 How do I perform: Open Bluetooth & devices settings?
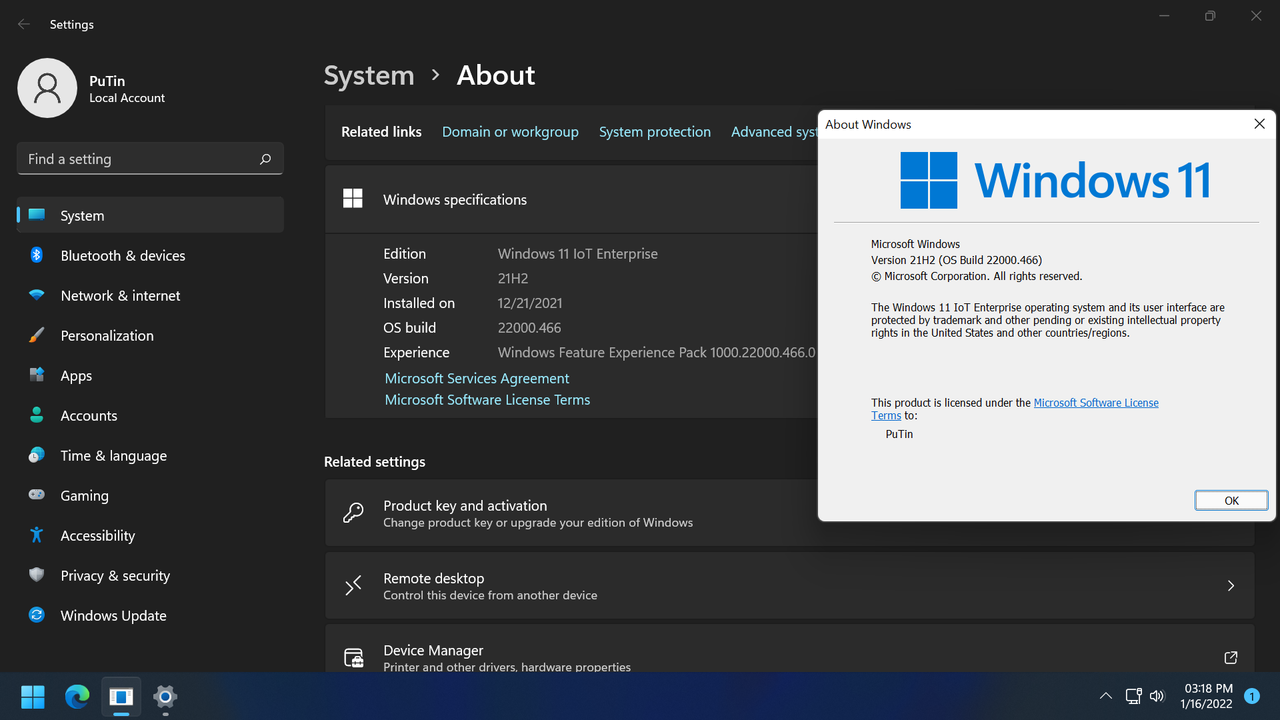[122, 256]
